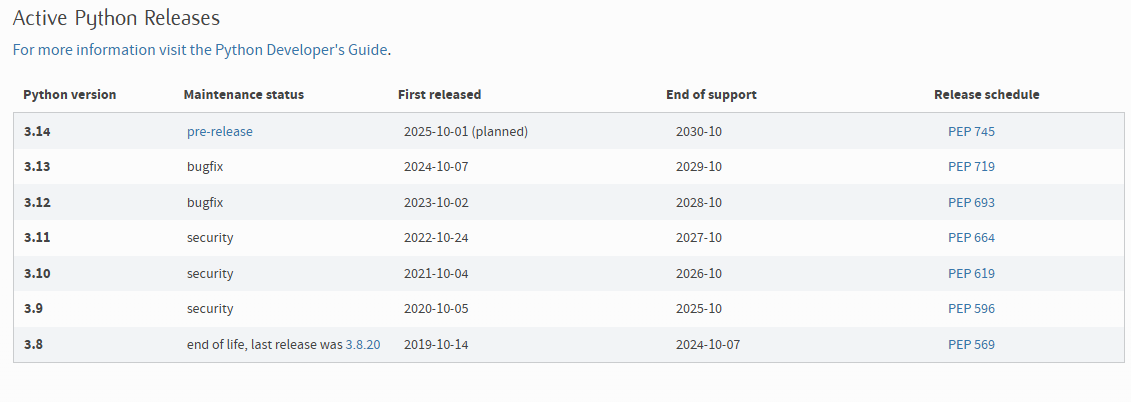
Task: Click the Maintenance status column header
Action: 244,95
